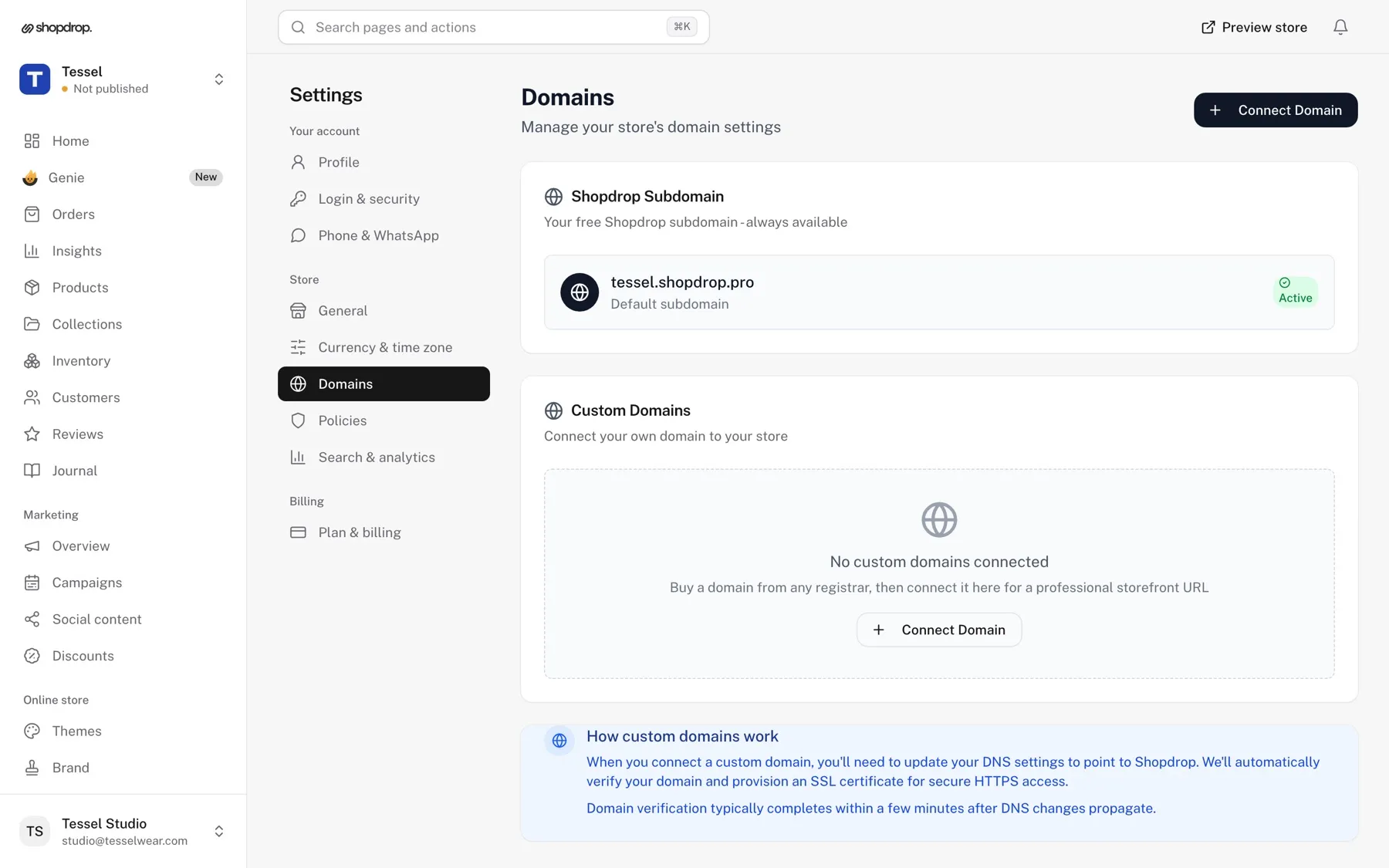1389x868 pixels.
Task: Open Policies settings
Action: (x=384, y=420)
